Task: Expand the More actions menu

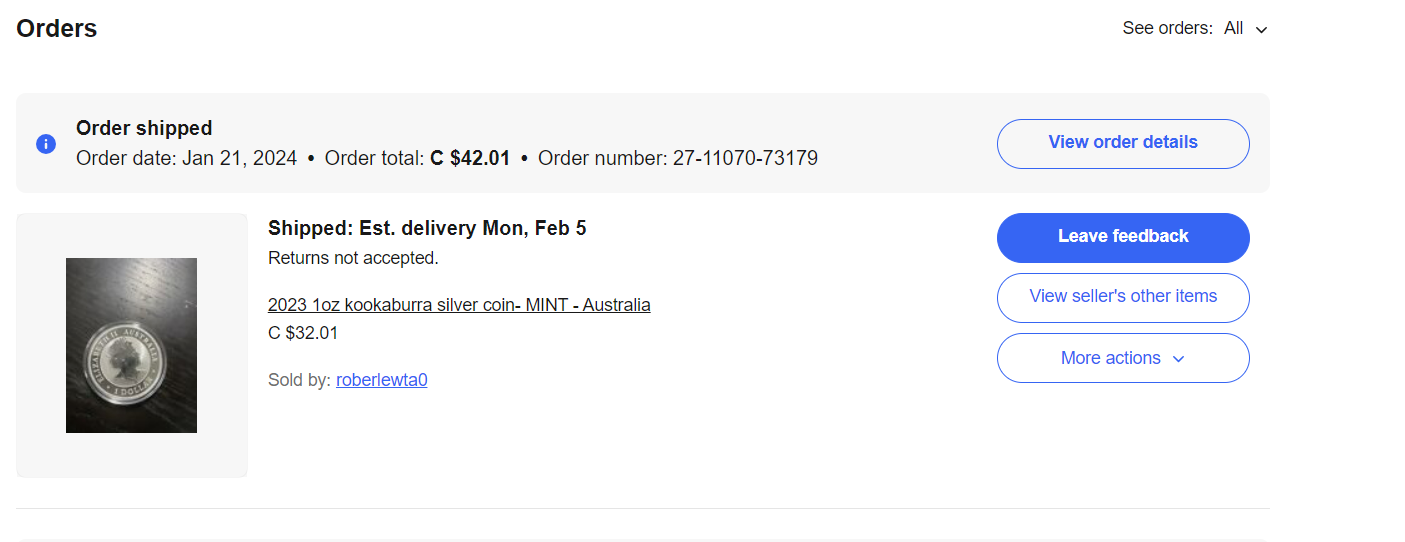Action: [1123, 358]
